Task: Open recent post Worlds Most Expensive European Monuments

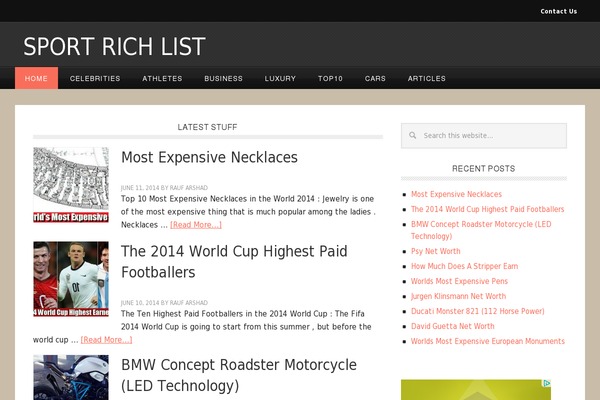Action: (x=488, y=341)
